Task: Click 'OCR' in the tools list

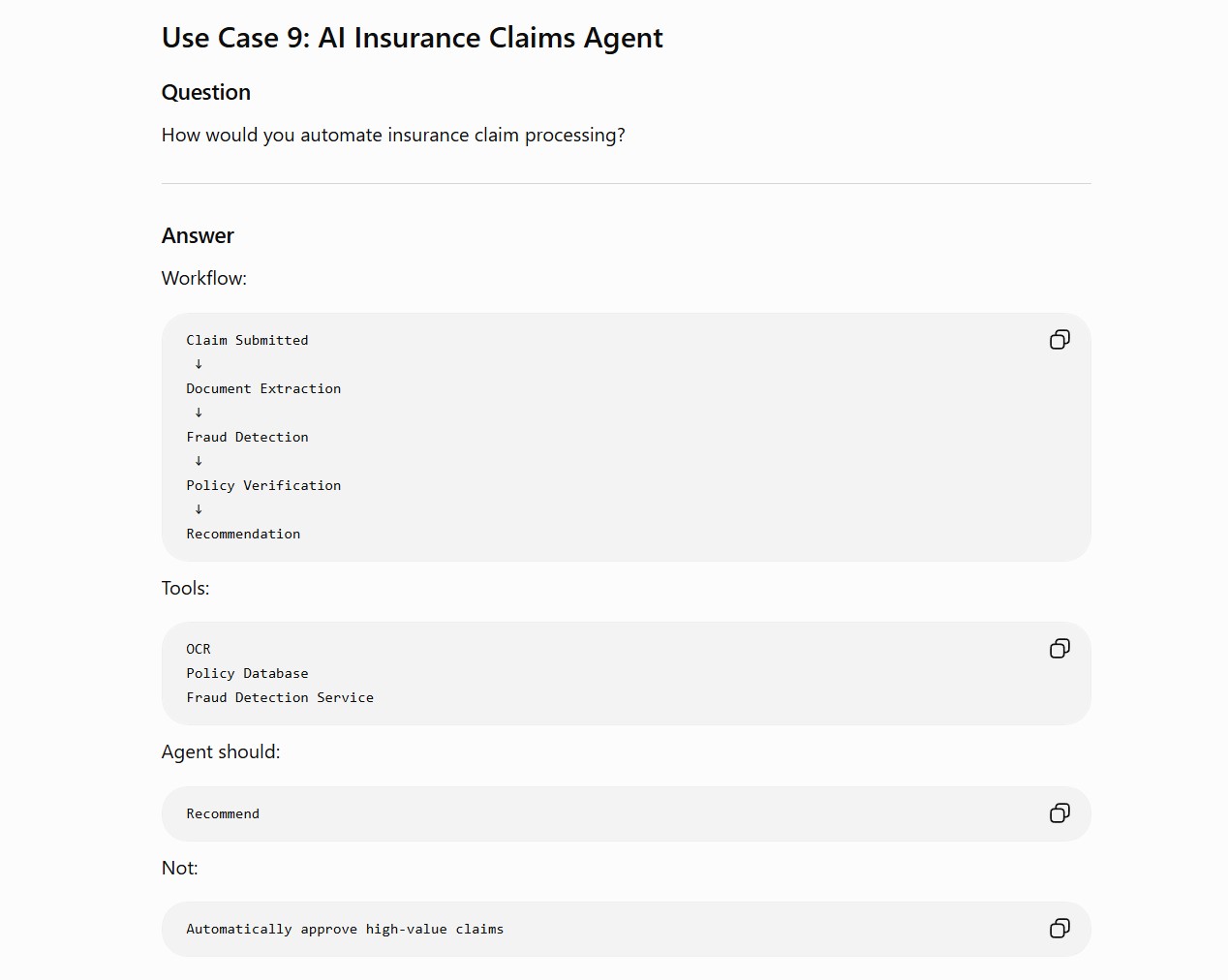Action: click(x=199, y=649)
